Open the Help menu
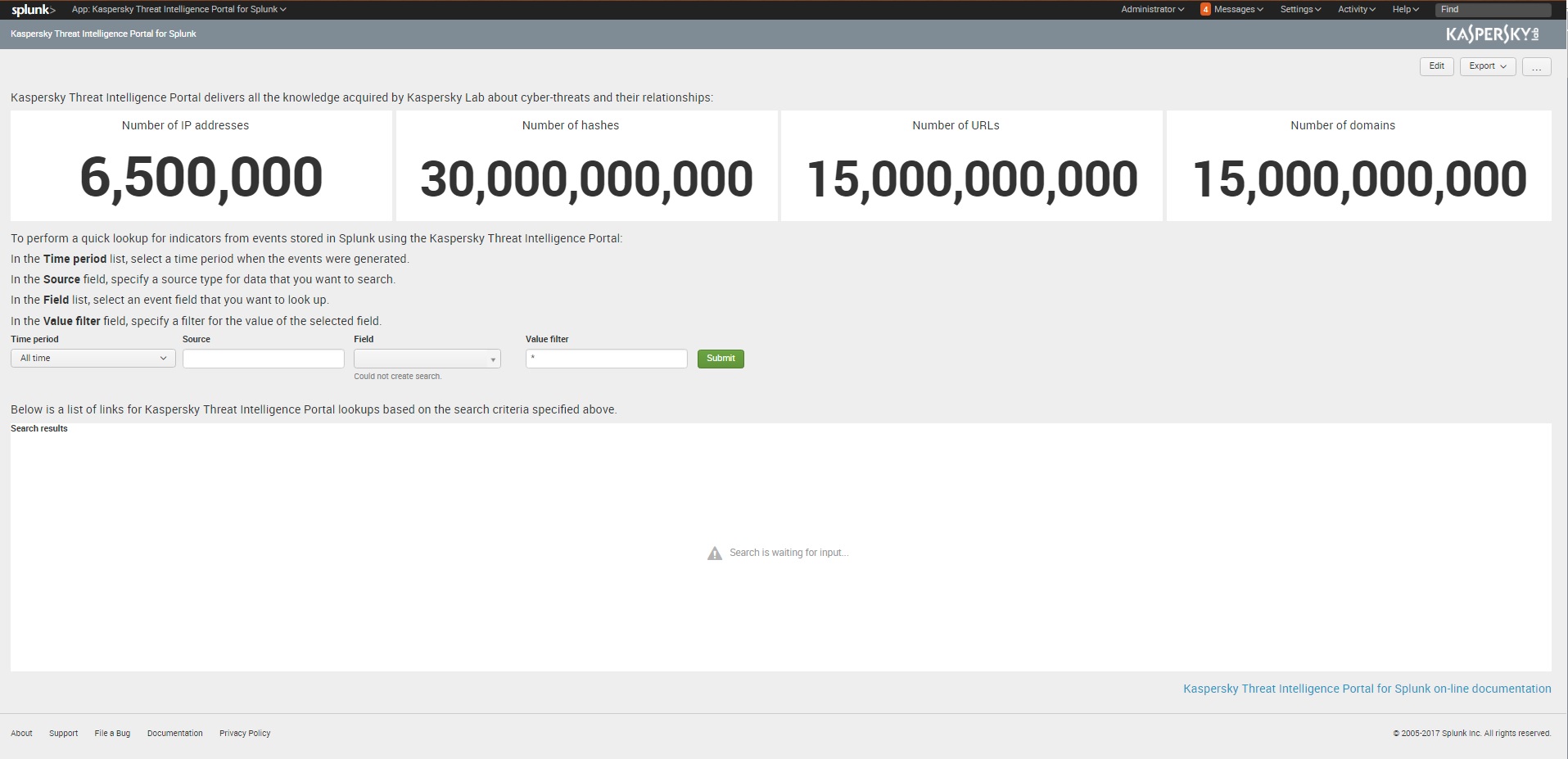The height and width of the screenshot is (759, 1568). point(1405,9)
